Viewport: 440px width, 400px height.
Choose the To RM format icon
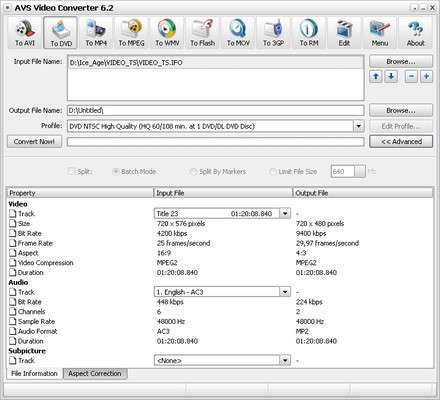(x=309, y=33)
